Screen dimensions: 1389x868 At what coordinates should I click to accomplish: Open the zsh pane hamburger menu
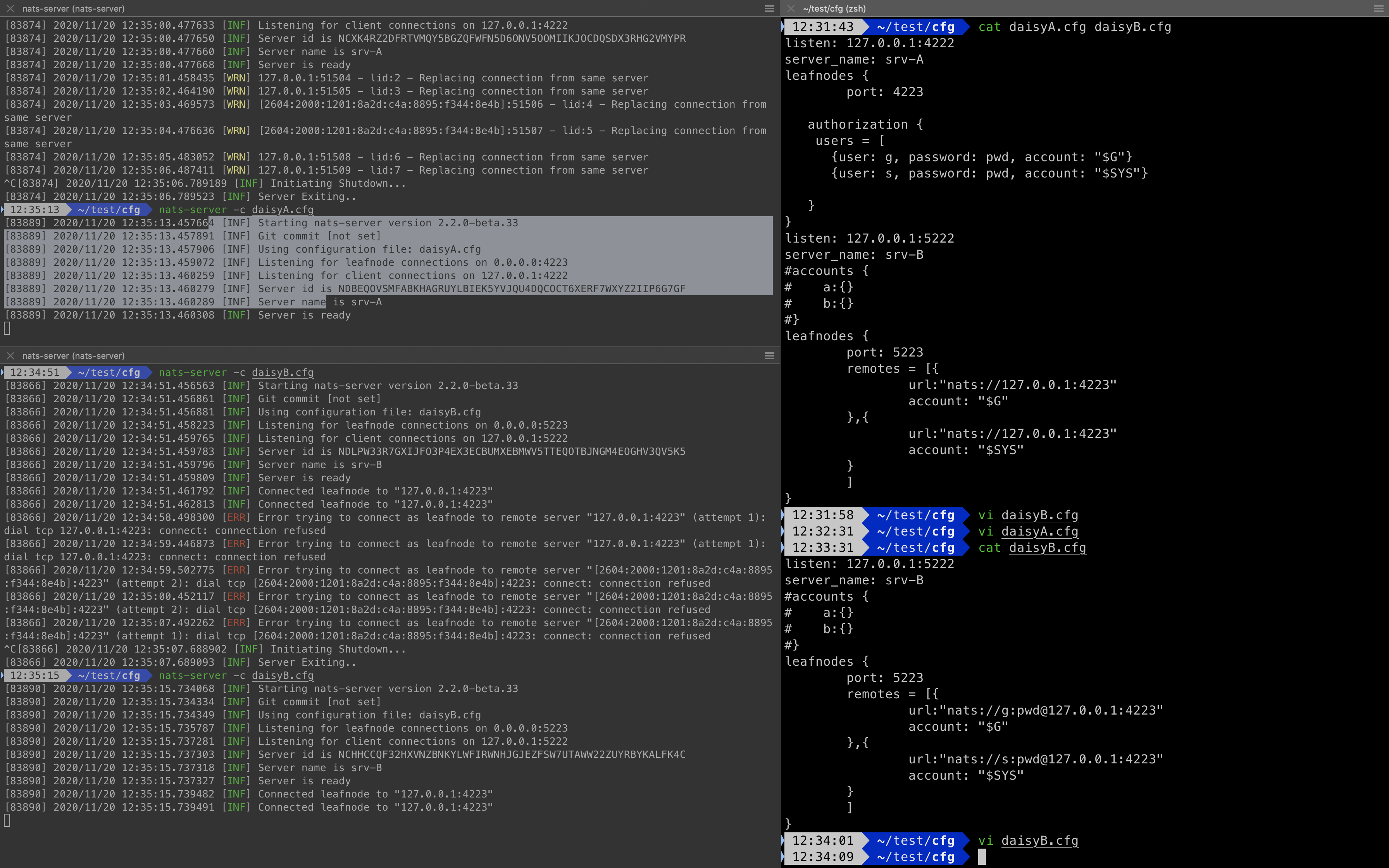click(x=1379, y=9)
